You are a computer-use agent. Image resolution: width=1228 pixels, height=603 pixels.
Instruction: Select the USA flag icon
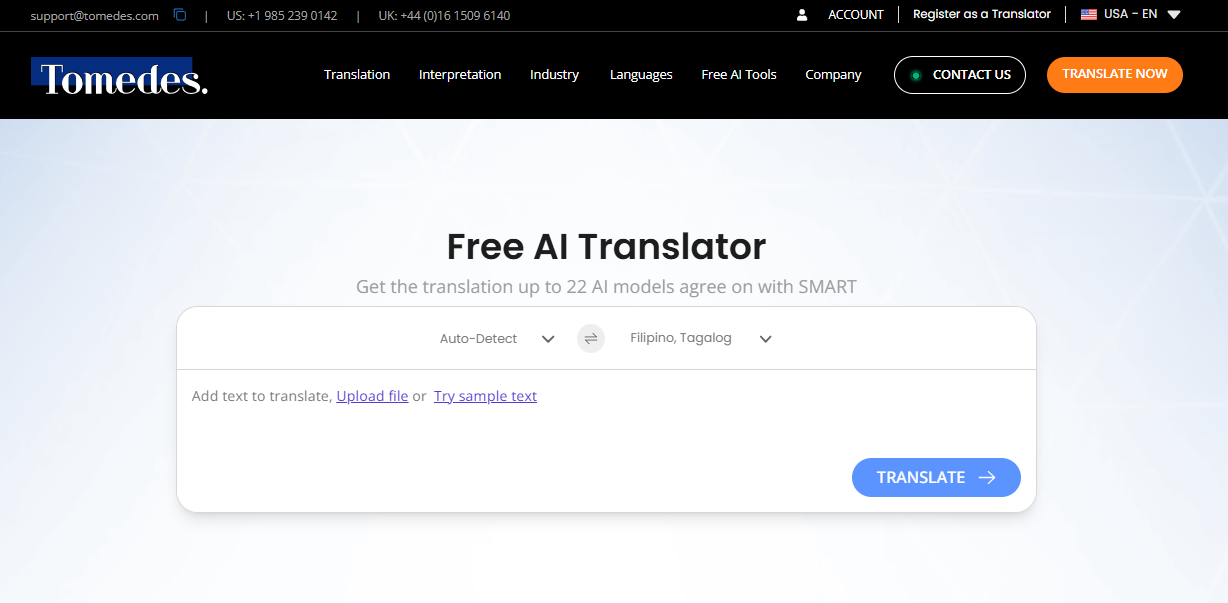(1089, 15)
